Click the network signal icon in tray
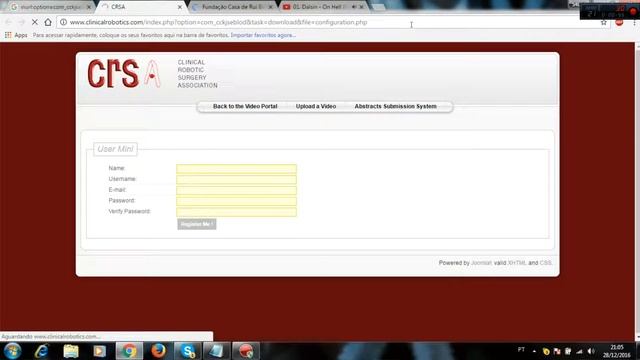This screenshot has width=640, height=360. tap(580, 351)
